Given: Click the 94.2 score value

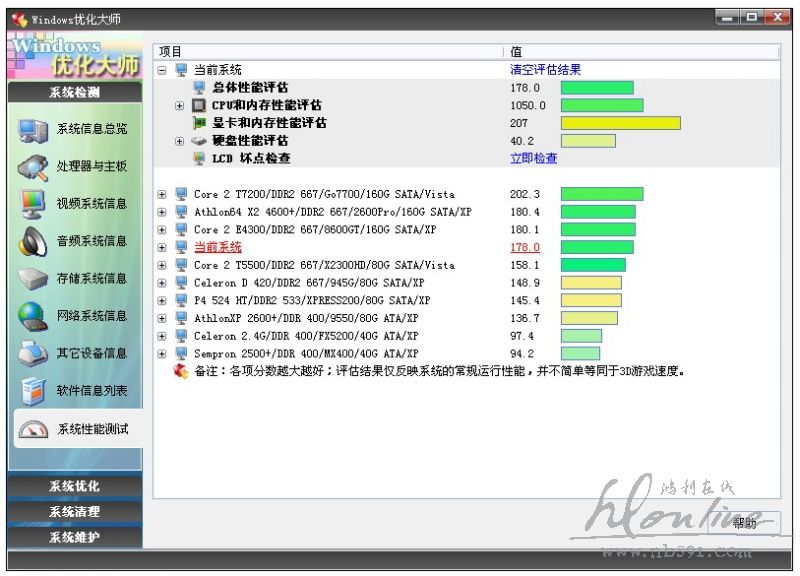Looking at the screenshot, I should click(522, 354).
